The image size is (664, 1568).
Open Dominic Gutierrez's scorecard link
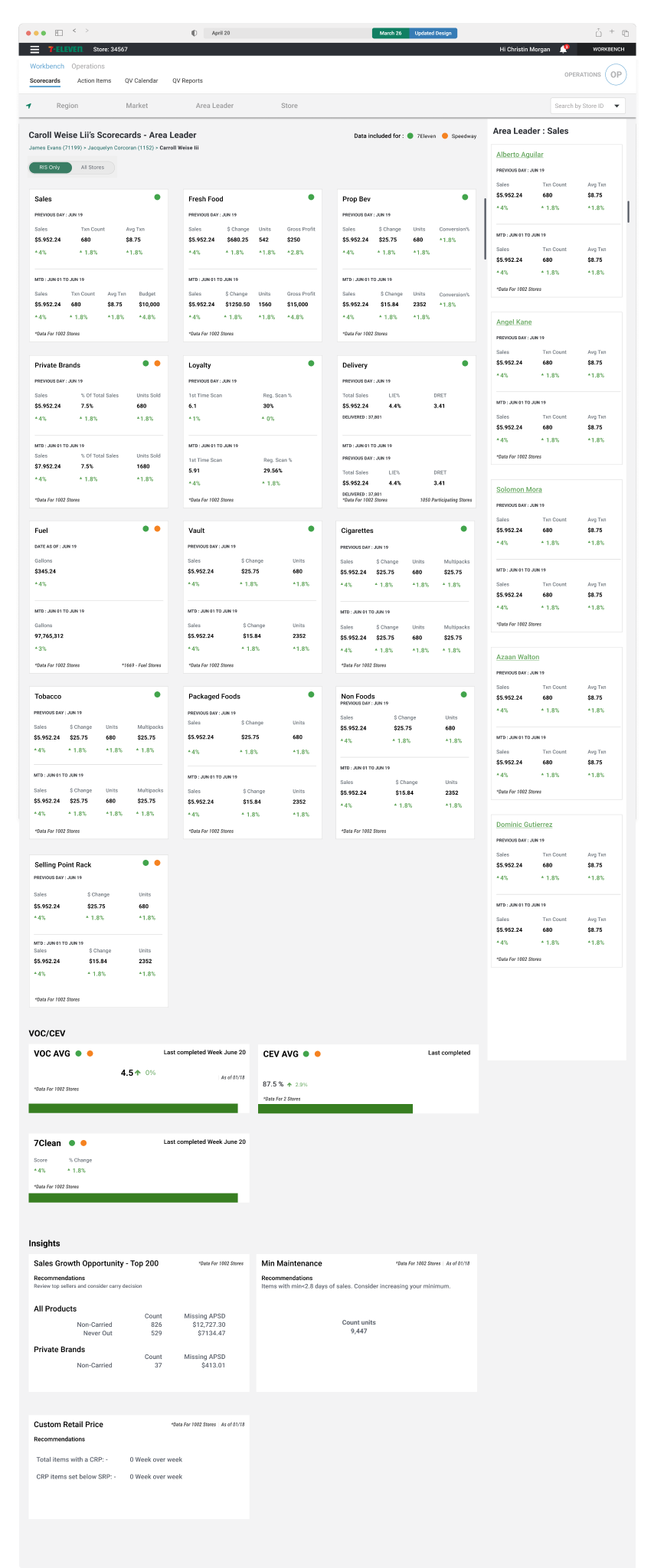click(525, 825)
